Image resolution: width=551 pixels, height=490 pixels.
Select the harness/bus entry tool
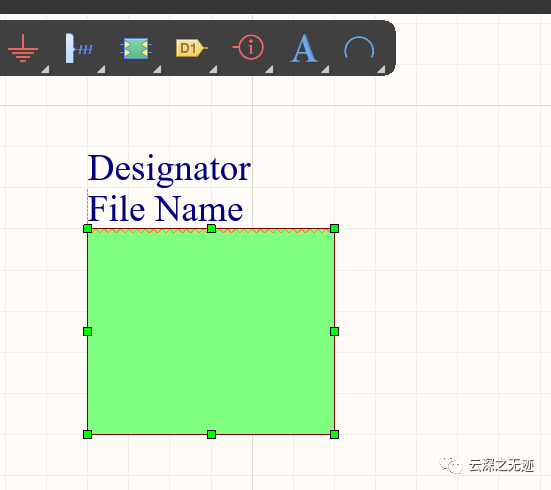(x=79, y=48)
